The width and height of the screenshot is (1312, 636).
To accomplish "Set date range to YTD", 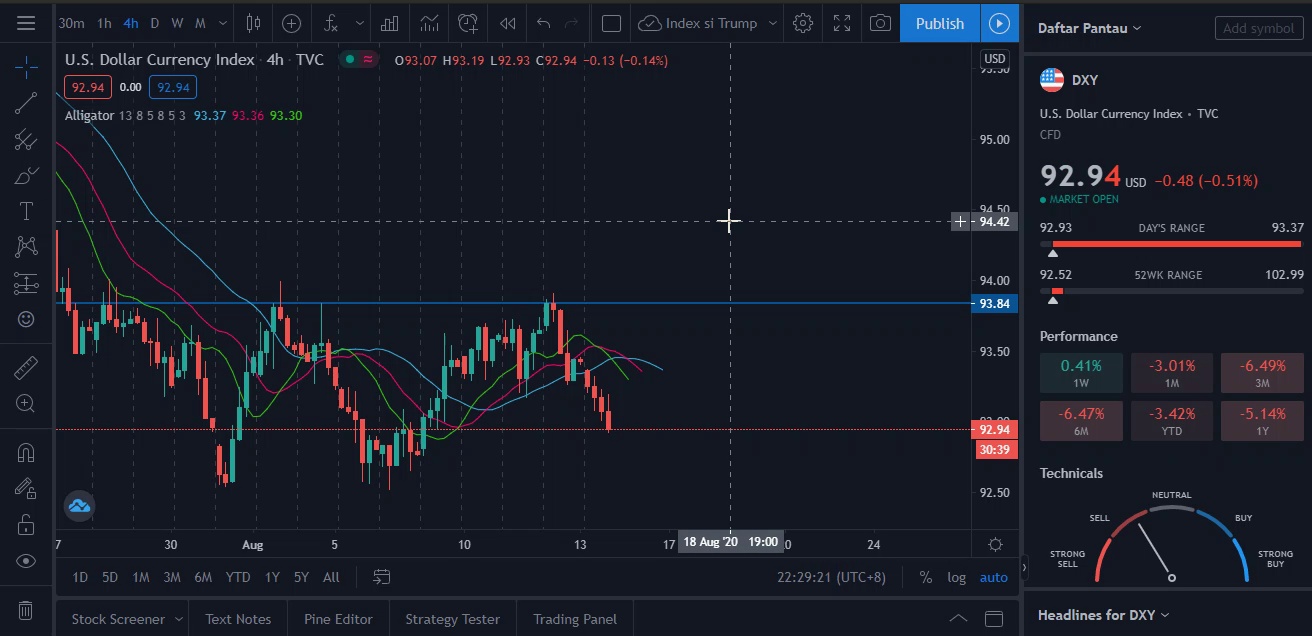I will [x=238, y=577].
